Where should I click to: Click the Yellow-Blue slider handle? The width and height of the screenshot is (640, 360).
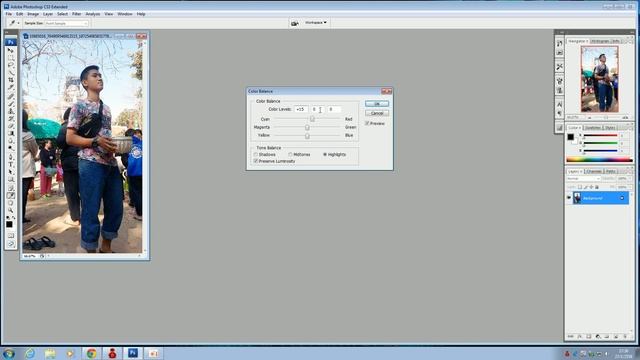tap(307, 136)
